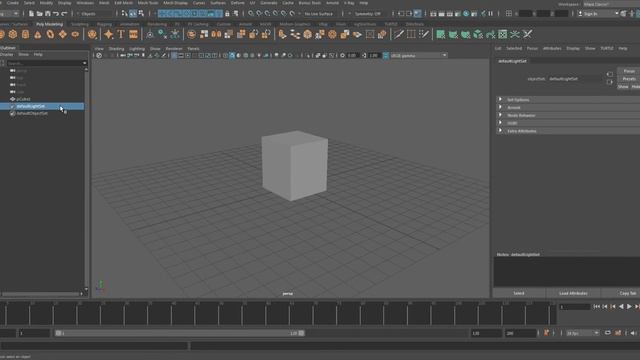The height and width of the screenshot is (360, 640).
Task: Click the Load Attributes button
Action: [573, 293]
